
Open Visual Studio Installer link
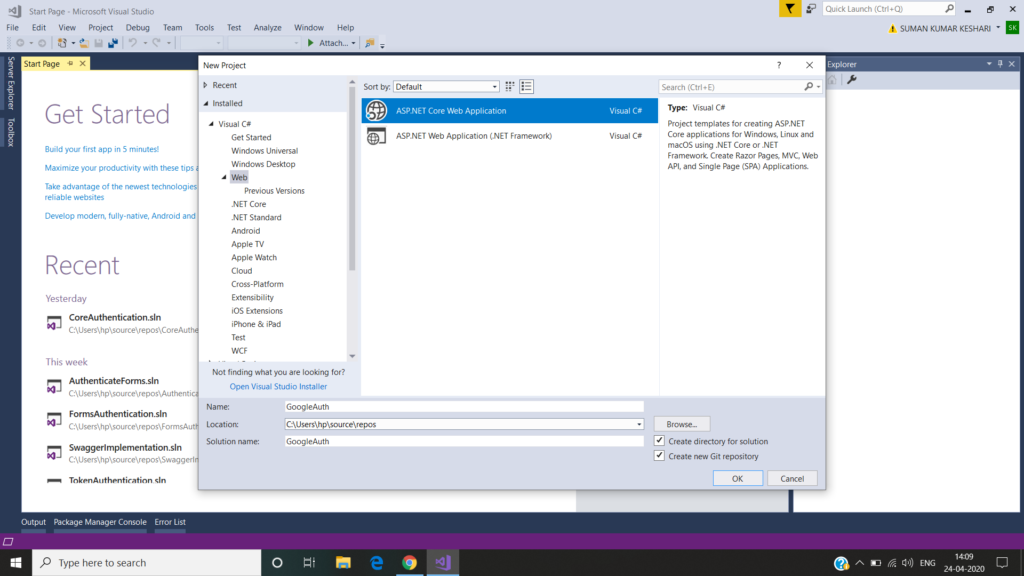point(278,387)
